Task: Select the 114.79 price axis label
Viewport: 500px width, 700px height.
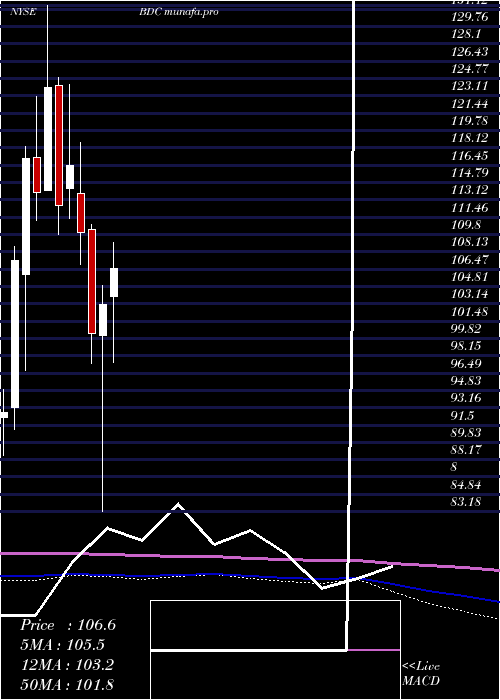Action: pos(469,173)
